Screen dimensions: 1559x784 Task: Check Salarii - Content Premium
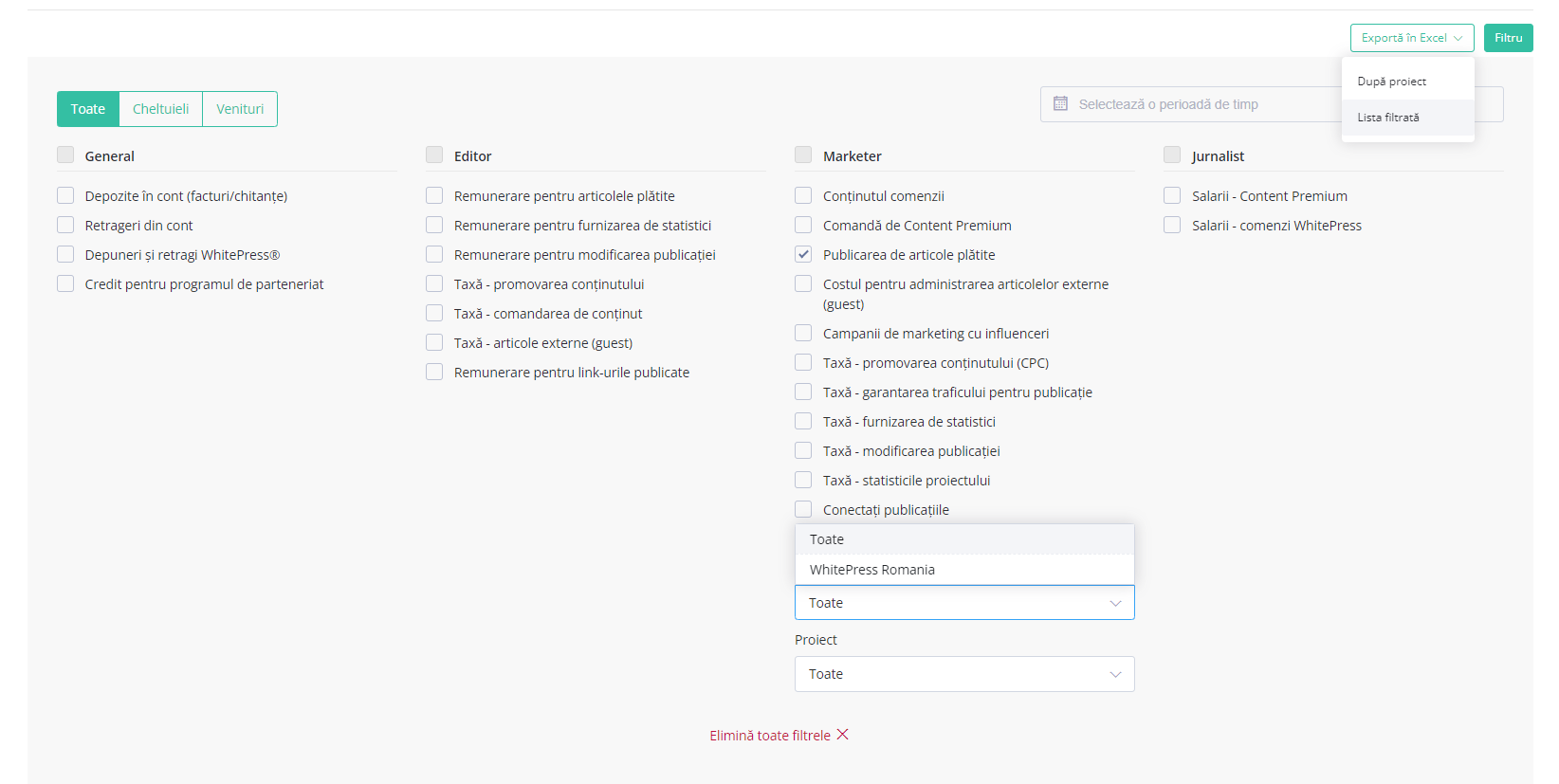1172,195
